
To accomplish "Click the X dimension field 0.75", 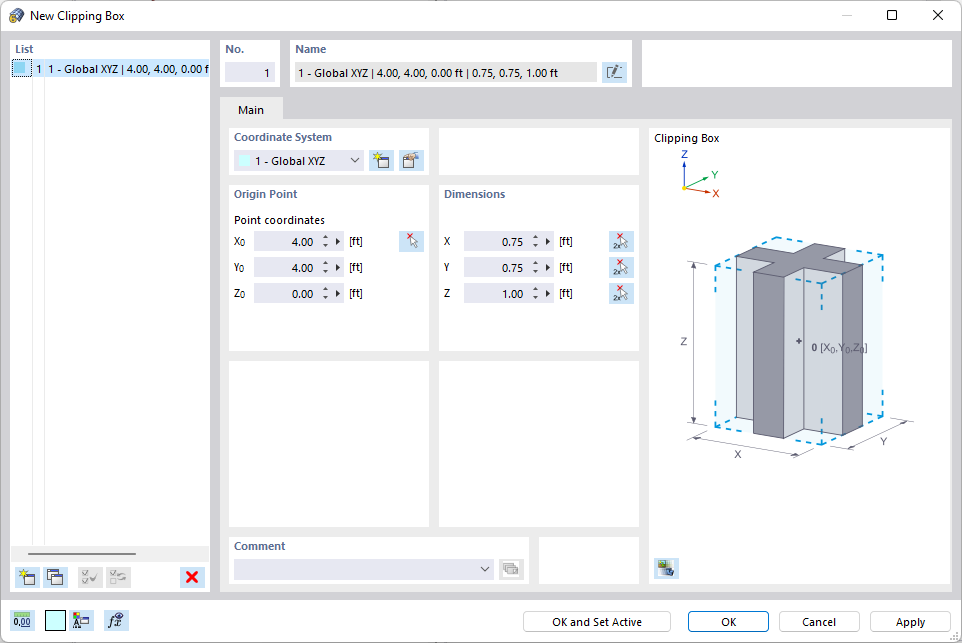I will click(496, 242).
